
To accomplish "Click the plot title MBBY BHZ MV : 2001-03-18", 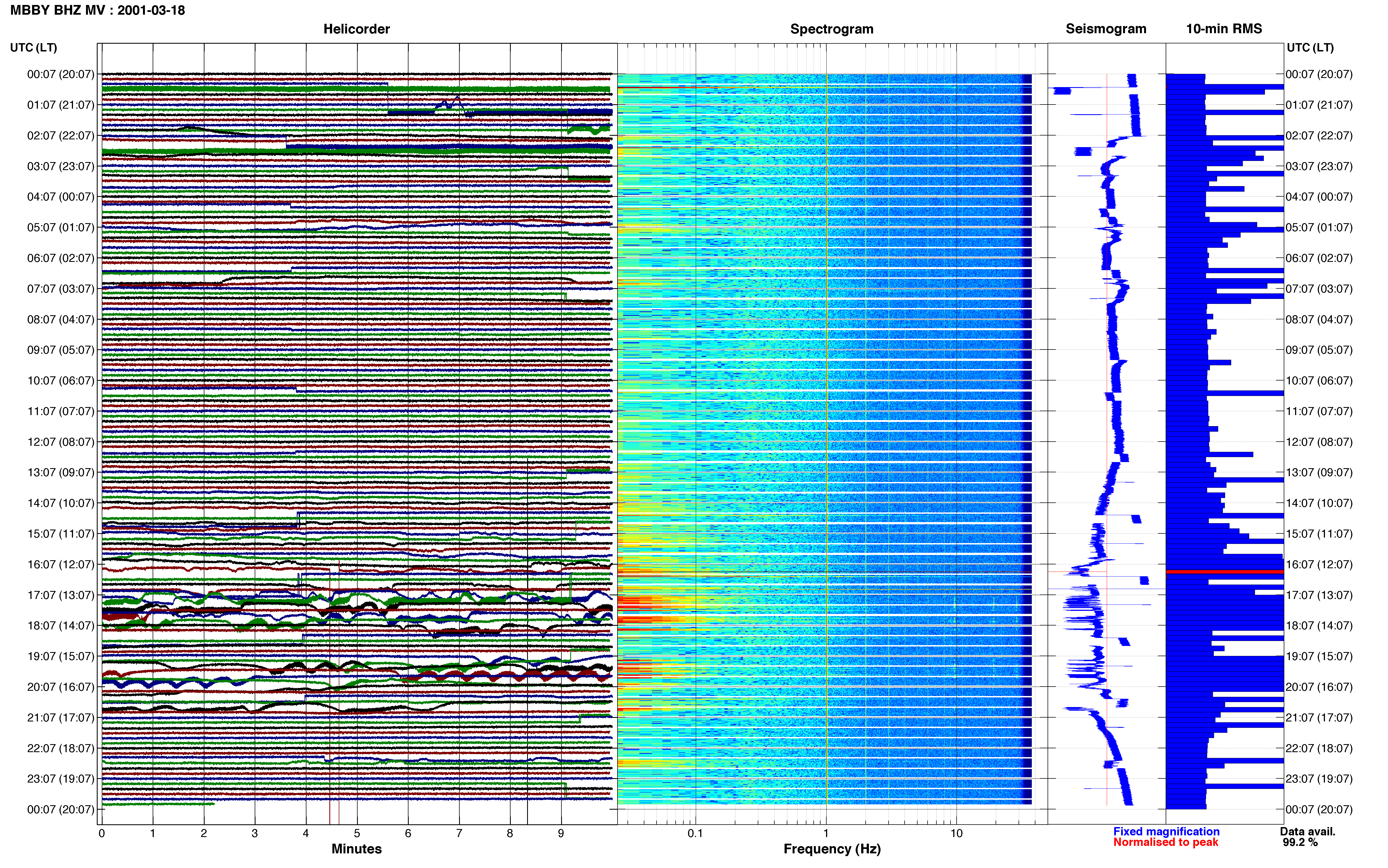I will coord(98,10).
